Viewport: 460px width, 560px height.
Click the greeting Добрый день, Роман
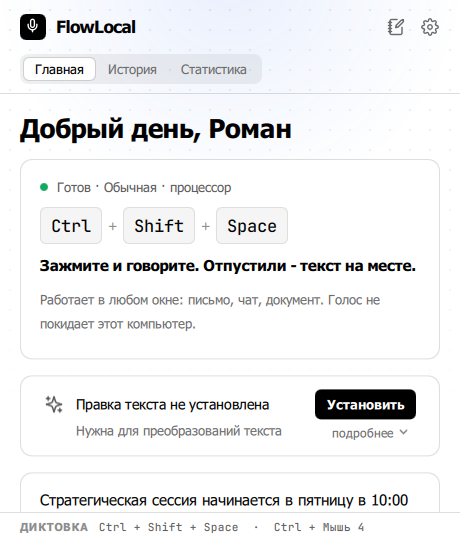click(x=156, y=129)
